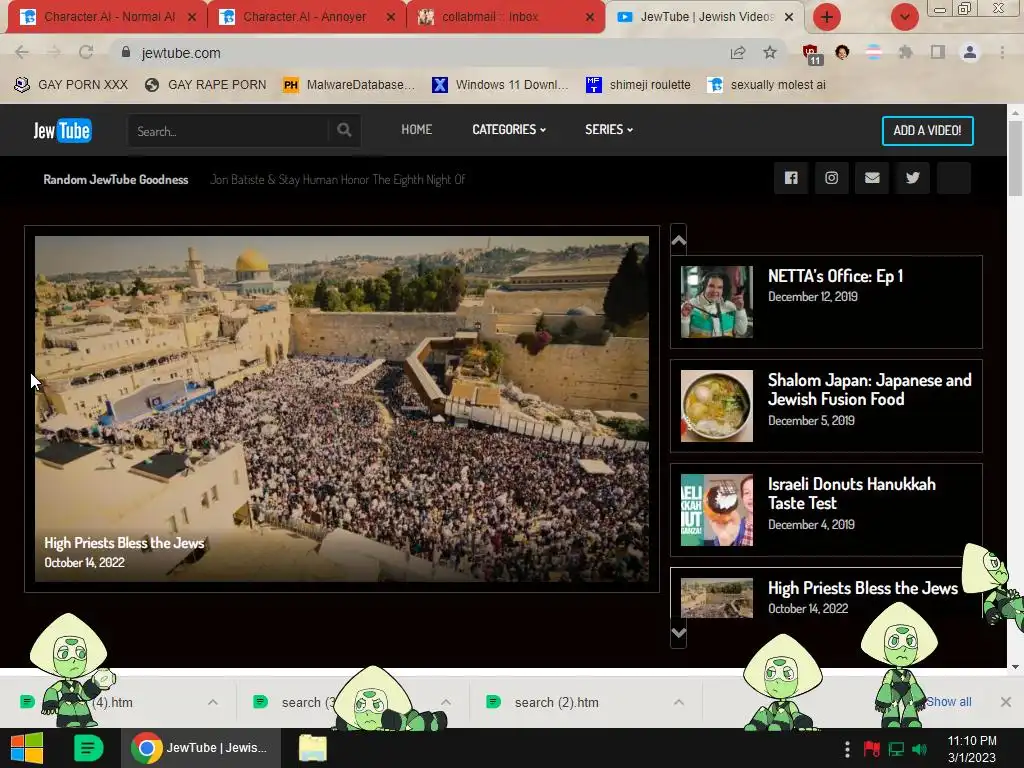This screenshot has width=1024, height=768.
Task: Click Israeli Donuts Hanukkah Taste Test title
Action: tap(852, 494)
